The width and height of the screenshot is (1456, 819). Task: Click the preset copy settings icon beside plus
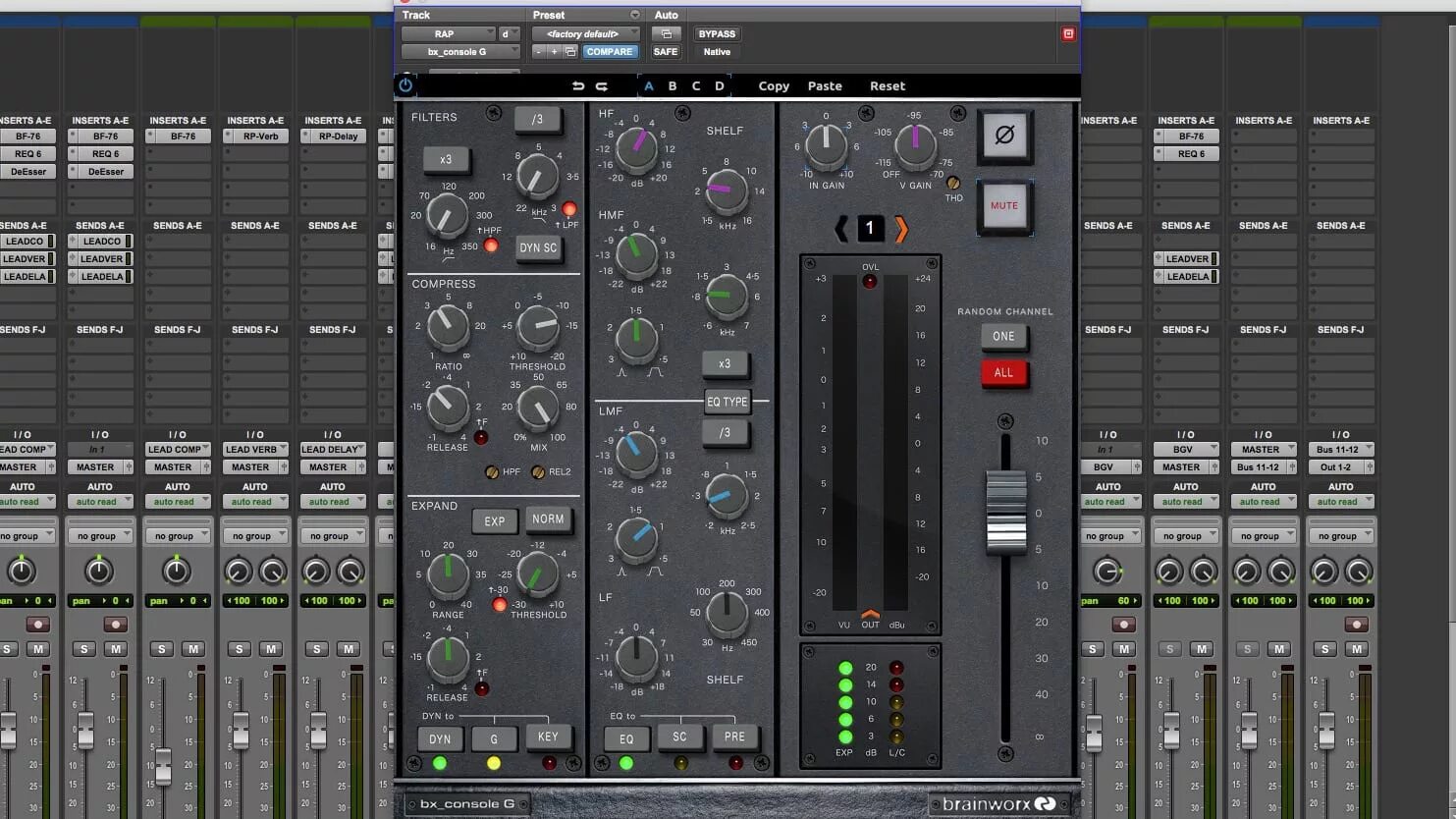tap(569, 52)
